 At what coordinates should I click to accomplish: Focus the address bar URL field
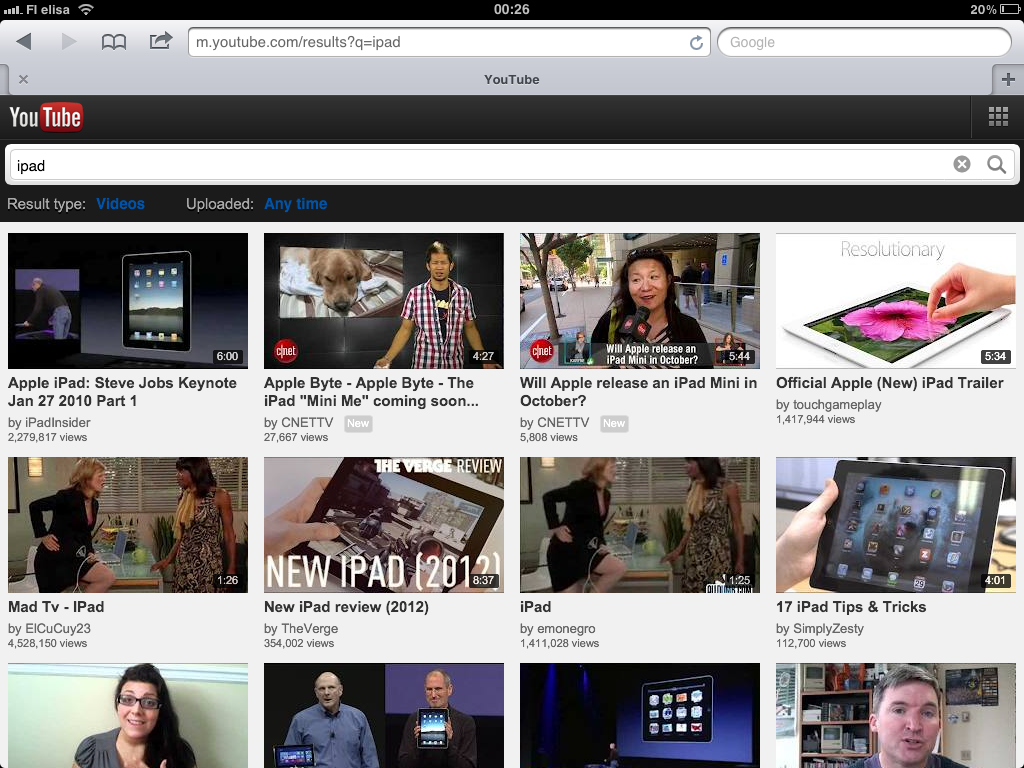(x=449, y=42)
